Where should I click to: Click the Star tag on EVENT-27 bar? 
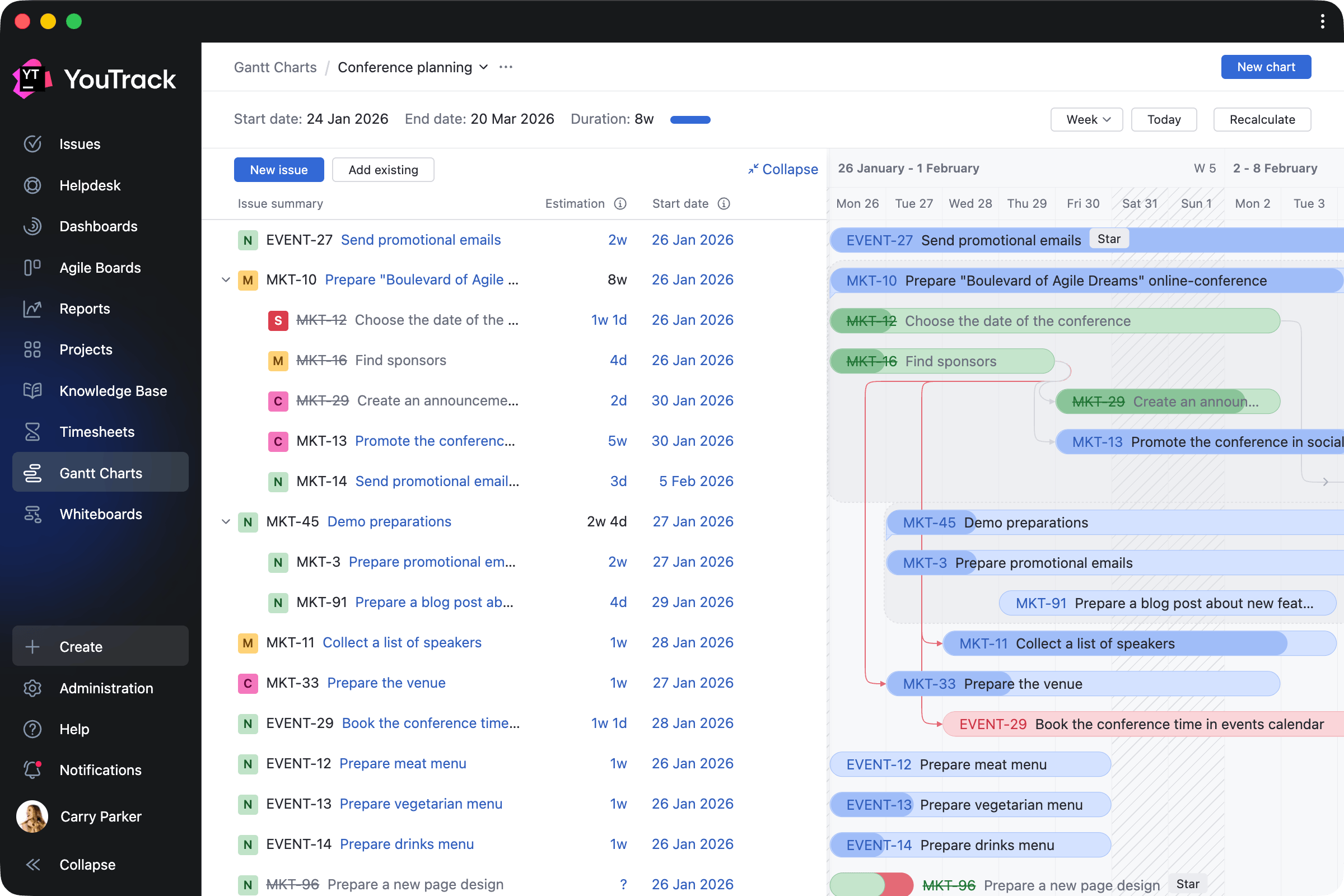click(1109, 239)
